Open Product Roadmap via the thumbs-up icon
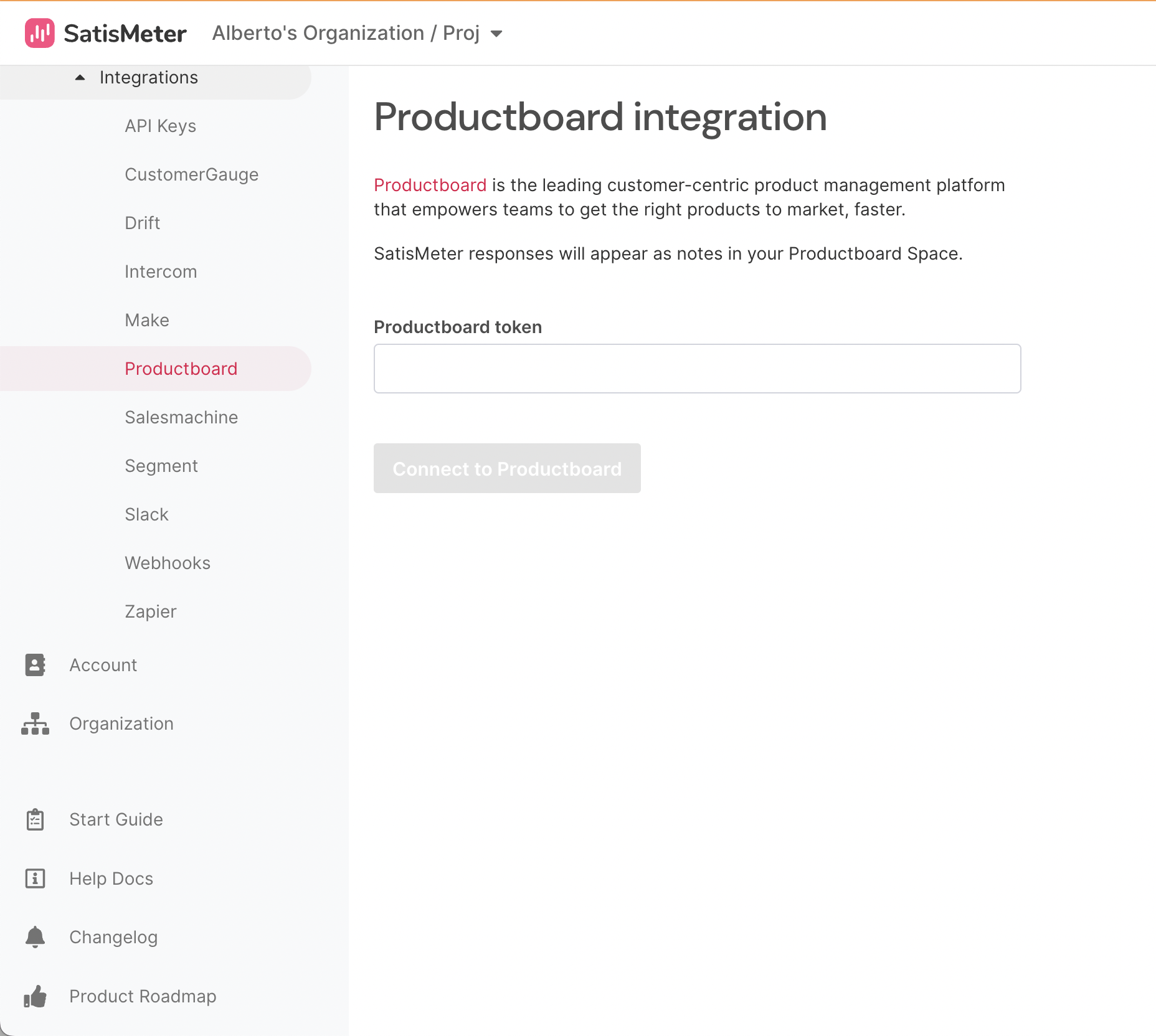This screenshot has height=1036, width=1156. click(35, 996)
